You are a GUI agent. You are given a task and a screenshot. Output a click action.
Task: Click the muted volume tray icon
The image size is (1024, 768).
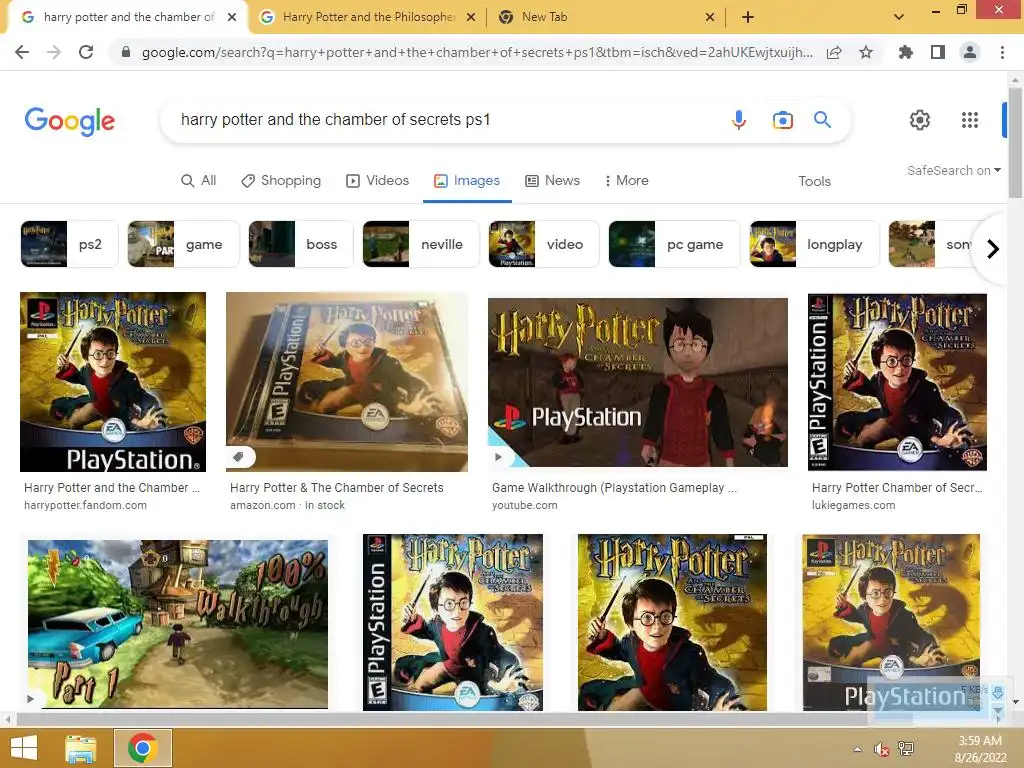click(x=882, y=749)
